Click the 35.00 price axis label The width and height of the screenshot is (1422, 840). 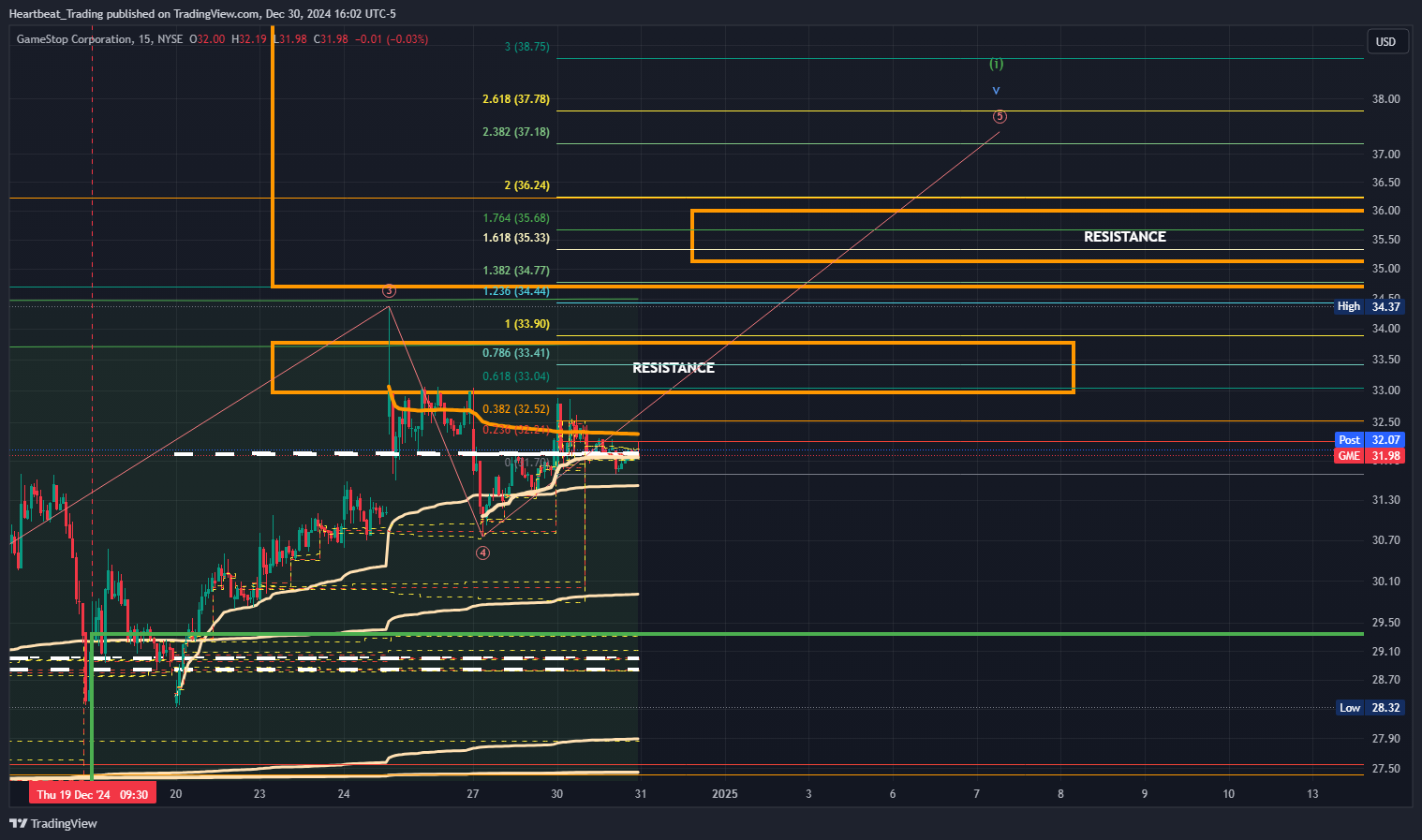pos(1386,269)
